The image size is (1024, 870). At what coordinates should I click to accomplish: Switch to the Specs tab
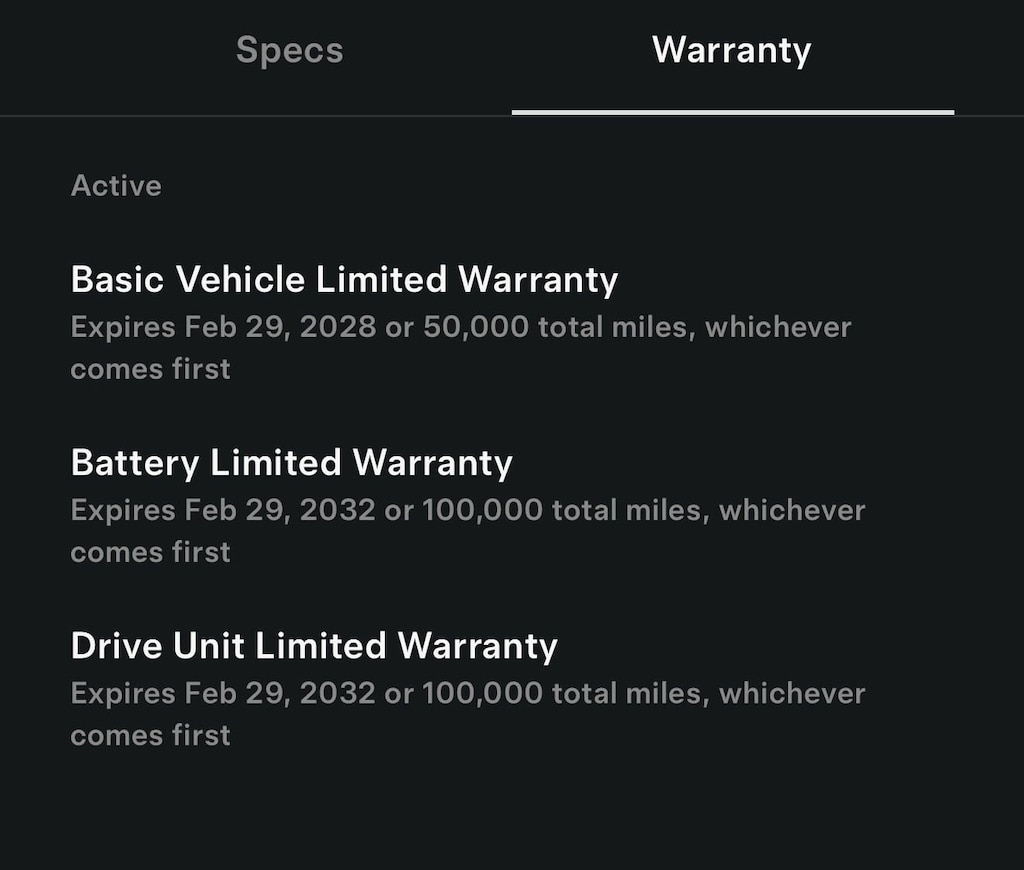click(x=289, y=50)
